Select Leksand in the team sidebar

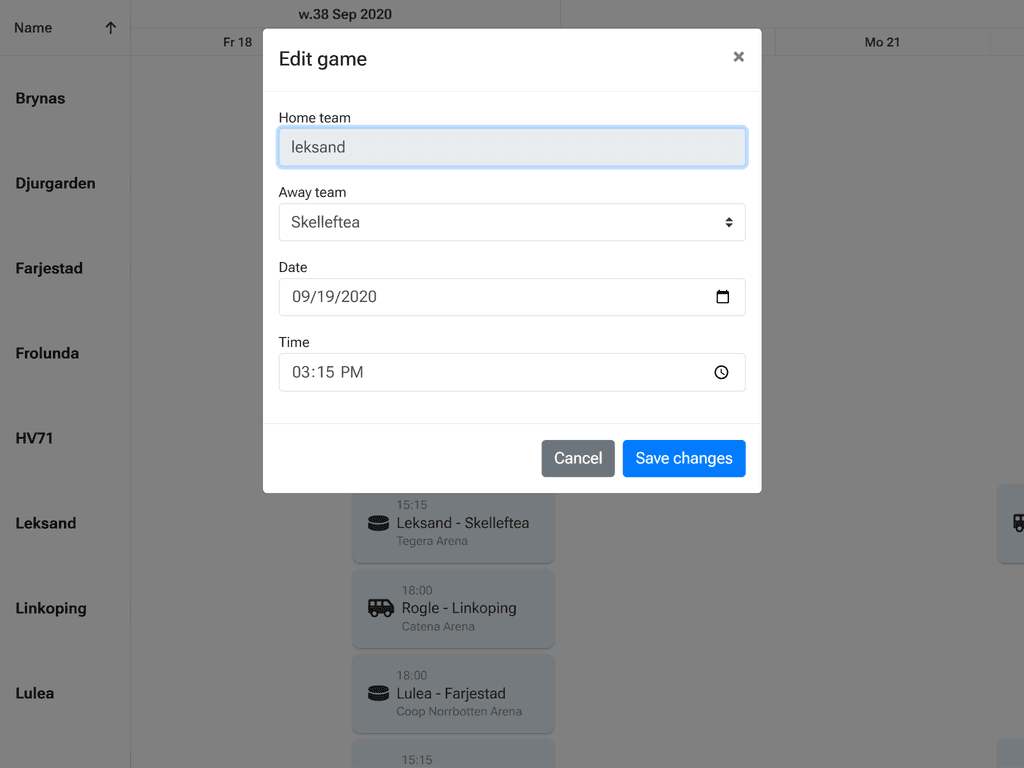pos(46,523)
